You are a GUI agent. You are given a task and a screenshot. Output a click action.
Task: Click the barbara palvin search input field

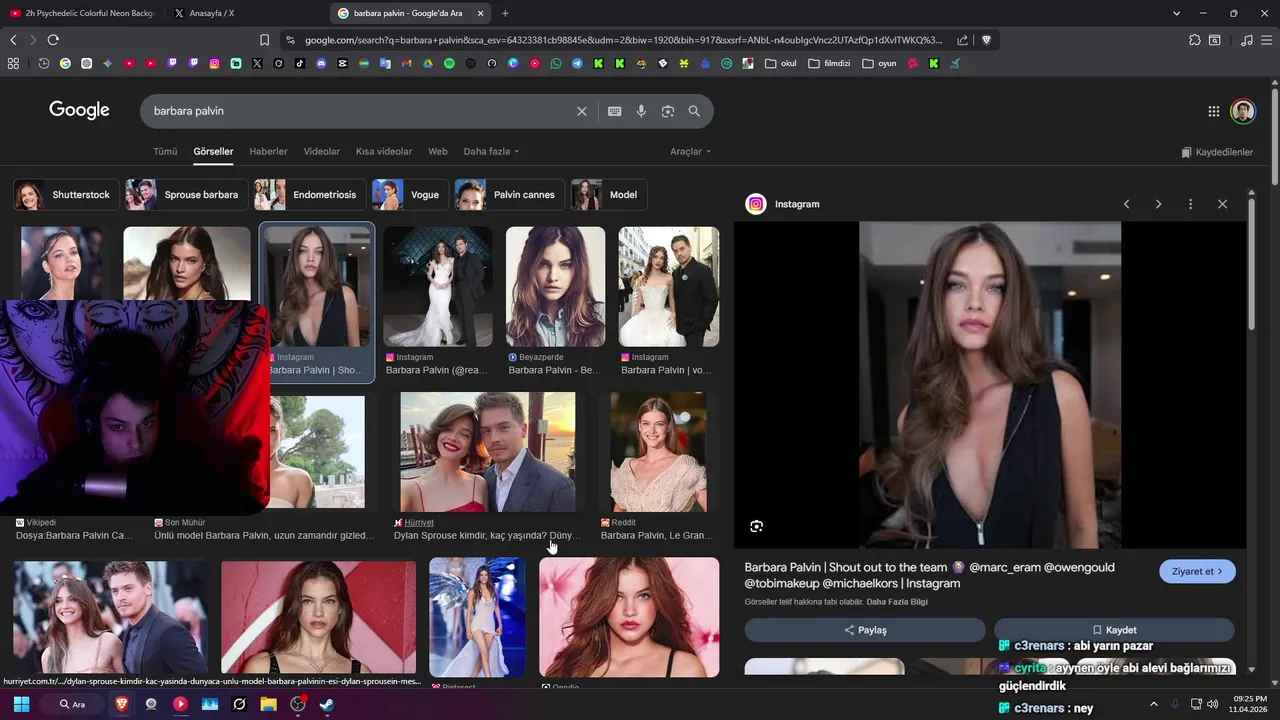(360, 111)
